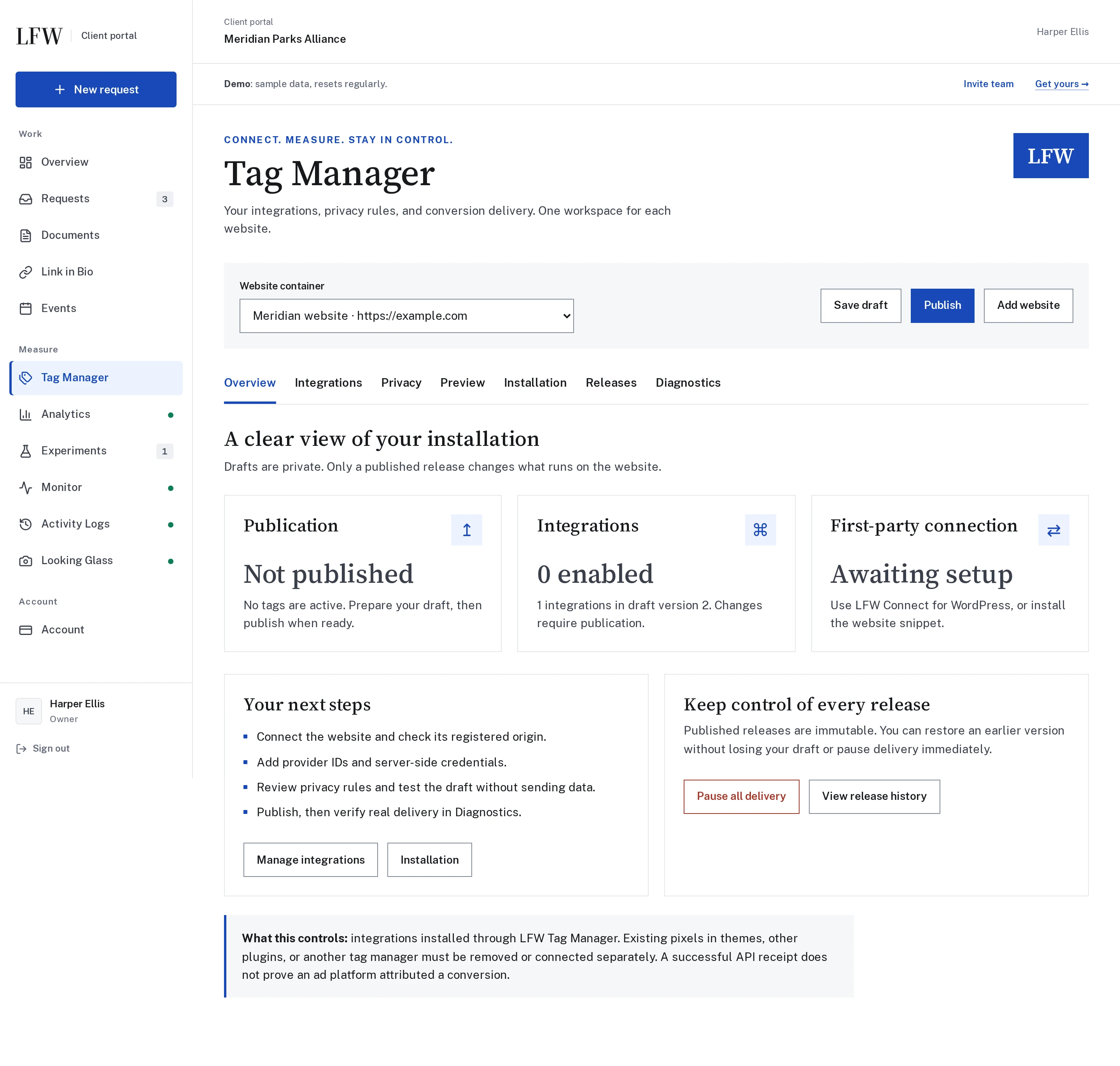Click the Requests inbox icon
The width and height of the screenshot is (1120, 1066).
[26, 199]
